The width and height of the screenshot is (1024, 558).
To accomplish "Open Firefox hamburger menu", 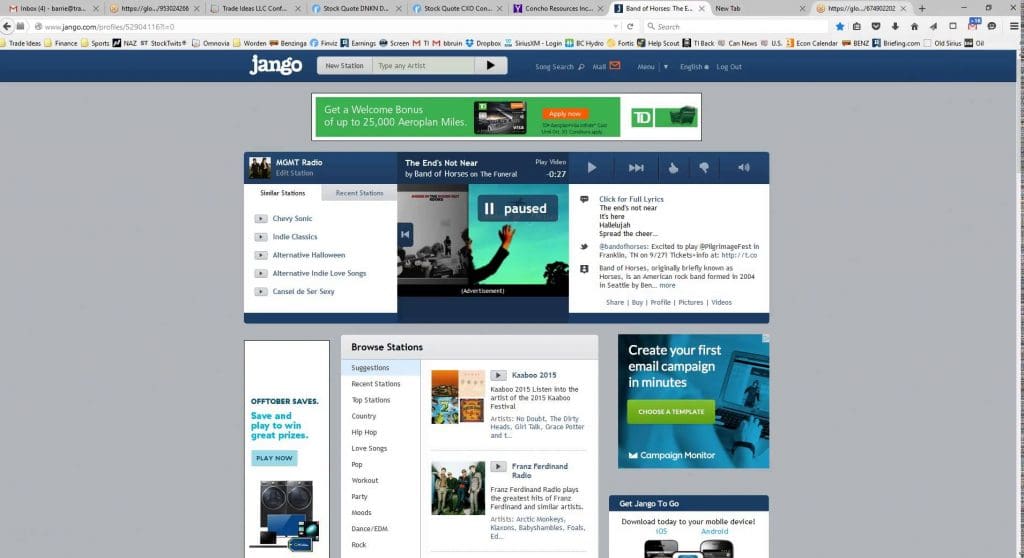I will [1014, 26].
